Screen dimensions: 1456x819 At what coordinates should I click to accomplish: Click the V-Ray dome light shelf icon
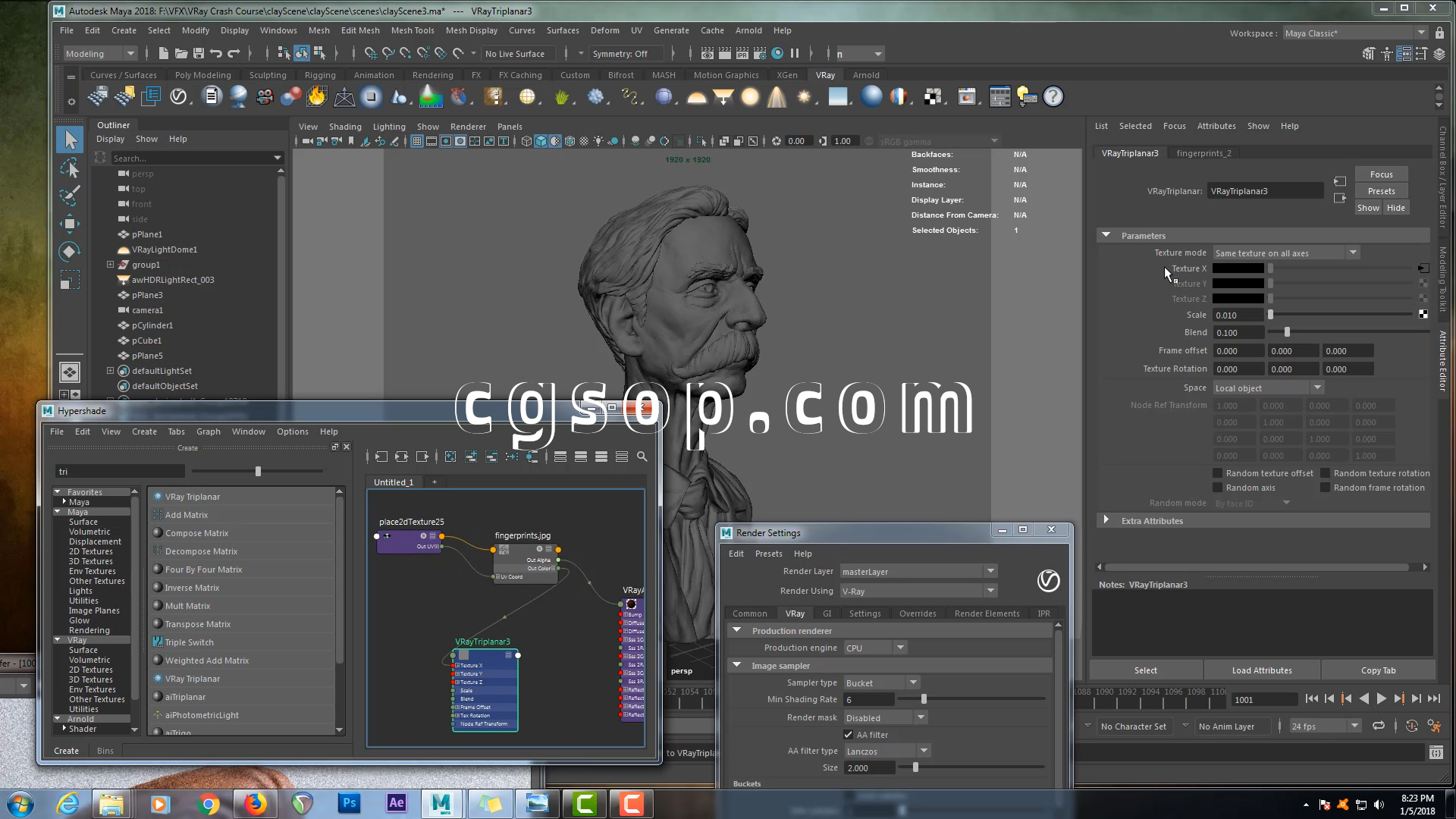coord(696,97)
